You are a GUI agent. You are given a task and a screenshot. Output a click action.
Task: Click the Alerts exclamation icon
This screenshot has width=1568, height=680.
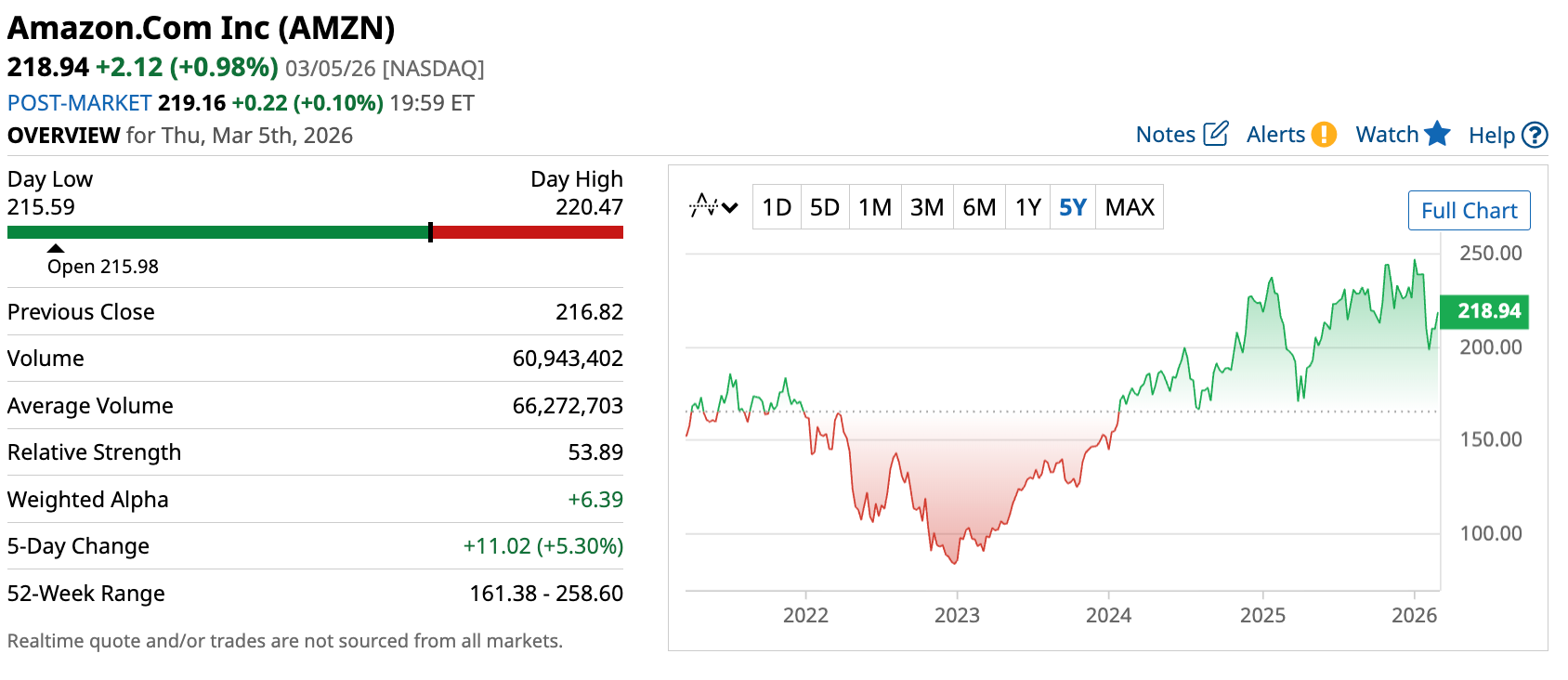[1324, 135]
